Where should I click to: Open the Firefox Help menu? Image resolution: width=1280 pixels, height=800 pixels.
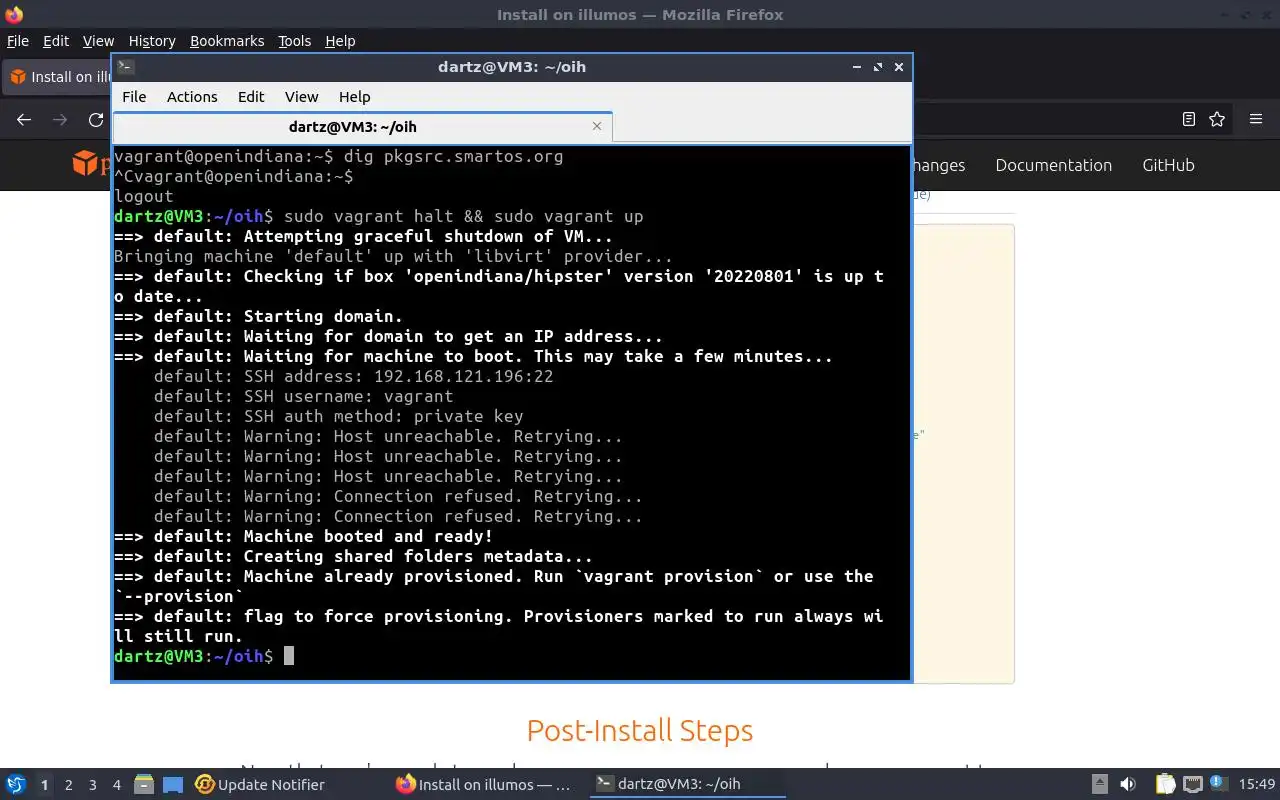340,41
